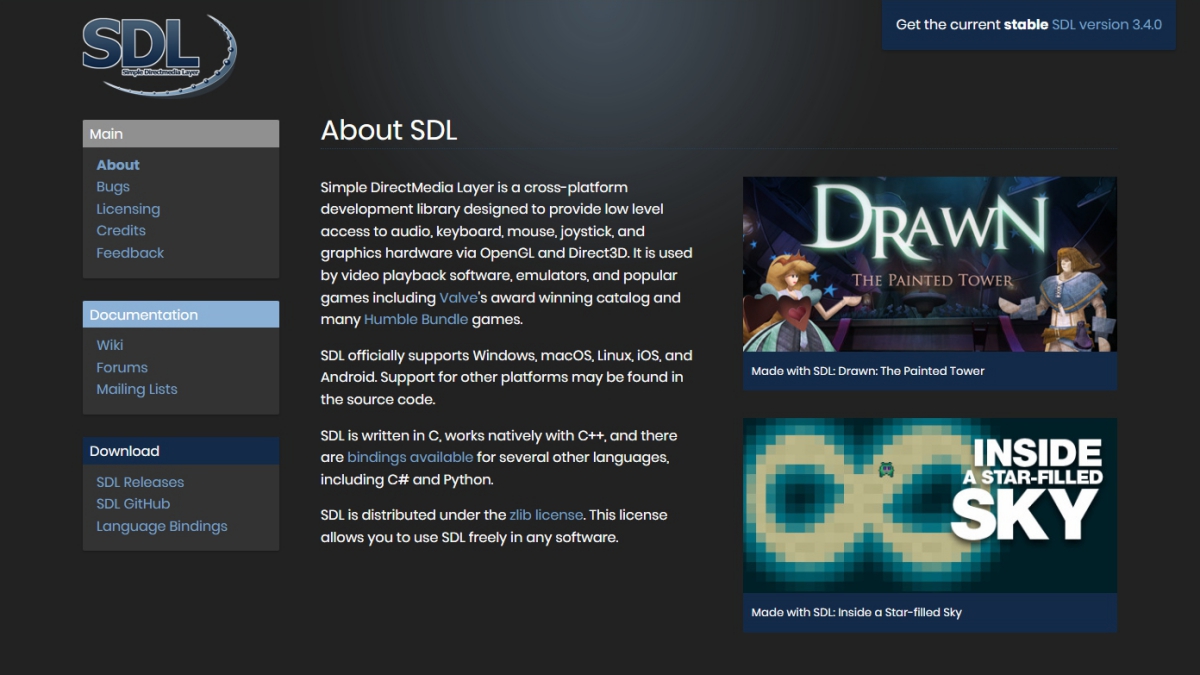This screenshot has height=675, width=1200.
Task: Open Language Bindings in the Download section
Action: point(162,526)
